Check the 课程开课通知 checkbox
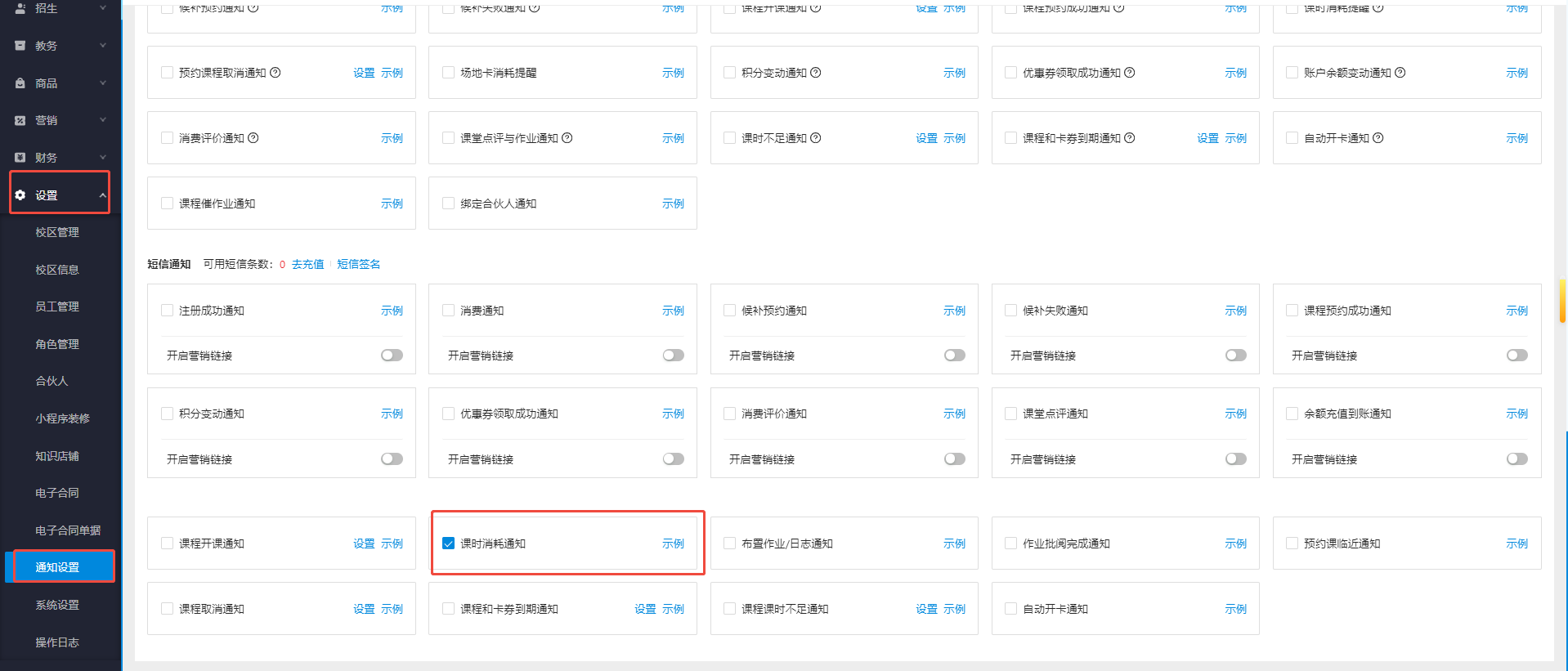The image size is (1568, 671). click(x=167, y=544)
